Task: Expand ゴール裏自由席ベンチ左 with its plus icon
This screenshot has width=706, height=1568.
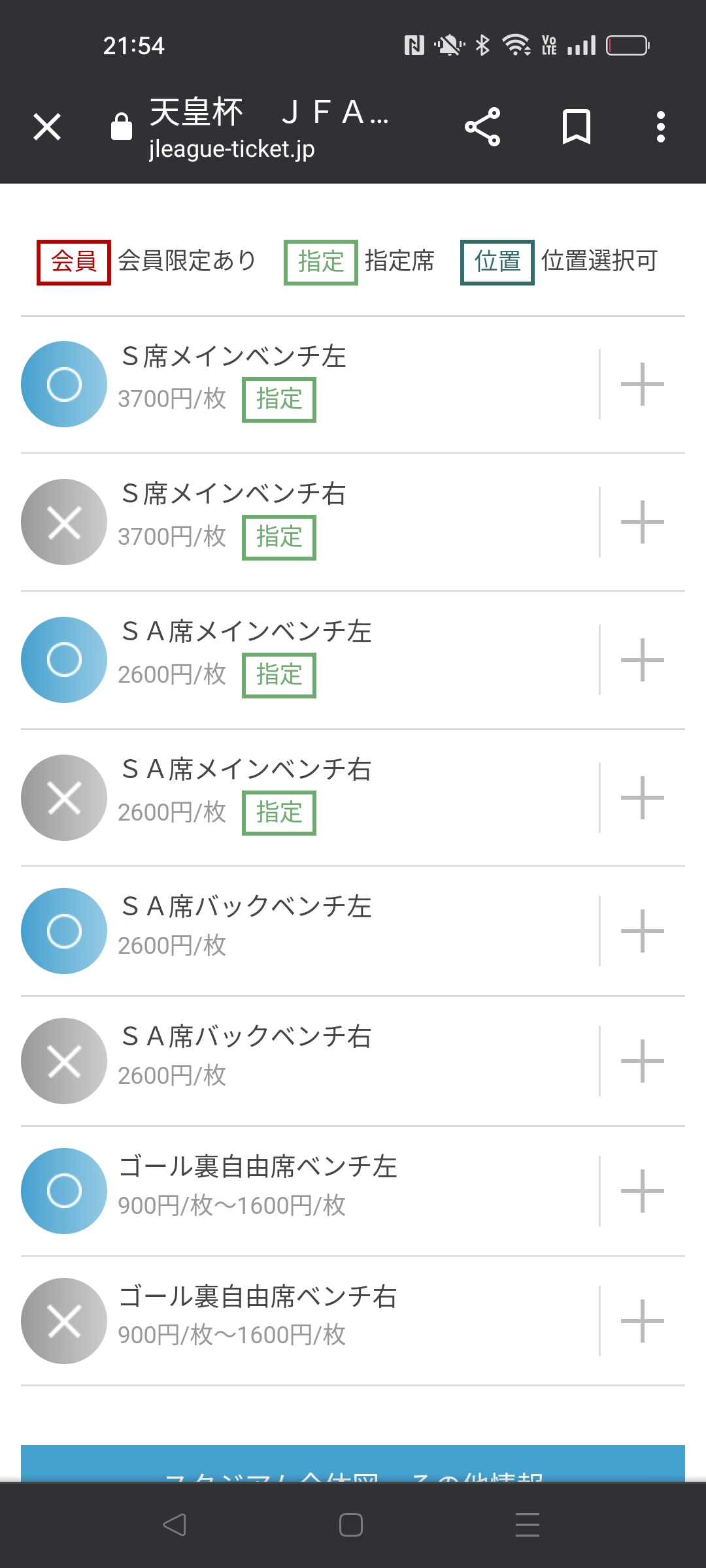Action: coord(642,1191)
